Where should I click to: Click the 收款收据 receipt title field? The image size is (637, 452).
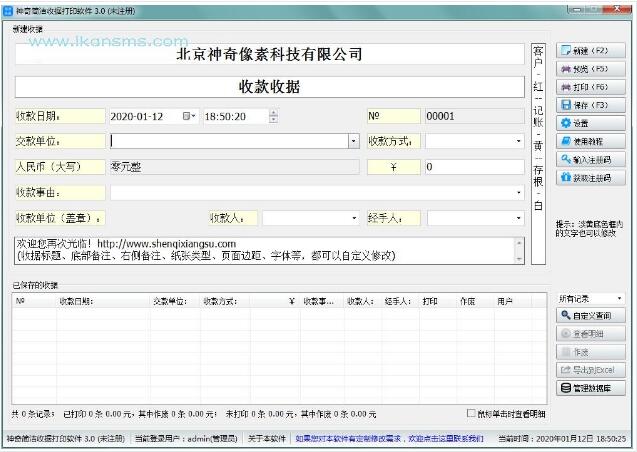(270, 87)
